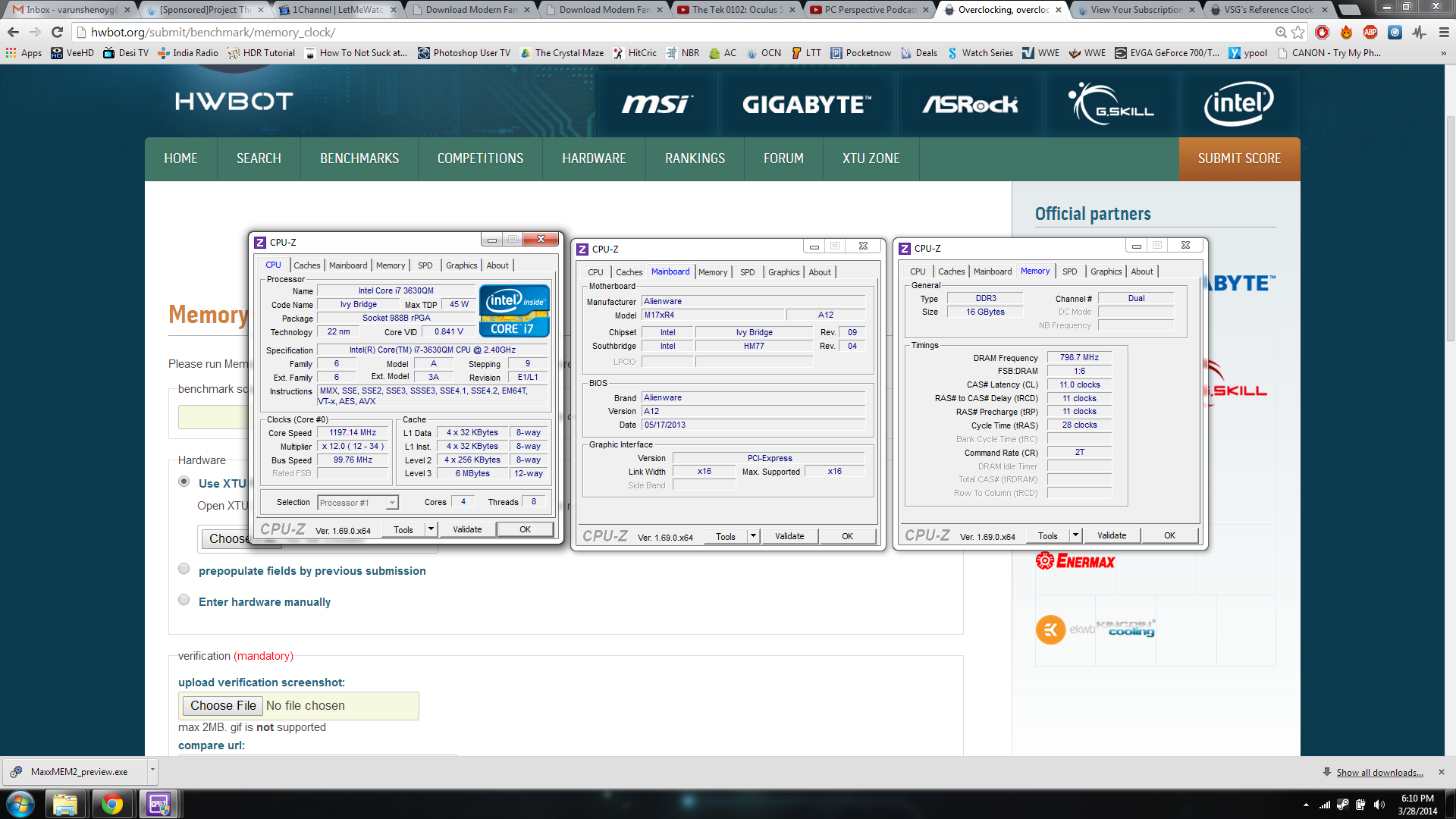
Task: Click the MSI partner logo in header
Action: click(656, 104)
